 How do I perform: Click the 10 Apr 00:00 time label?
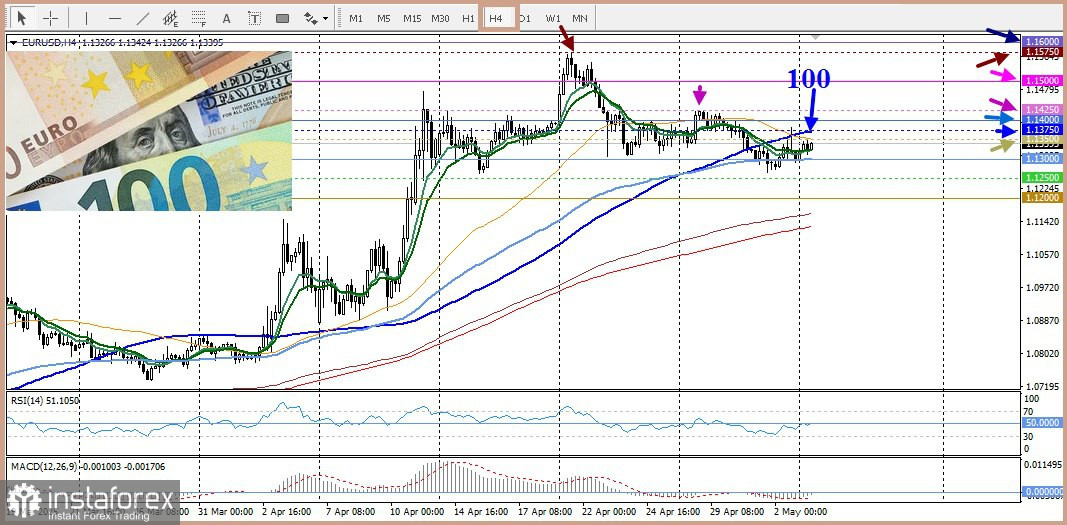click(414, 511)
